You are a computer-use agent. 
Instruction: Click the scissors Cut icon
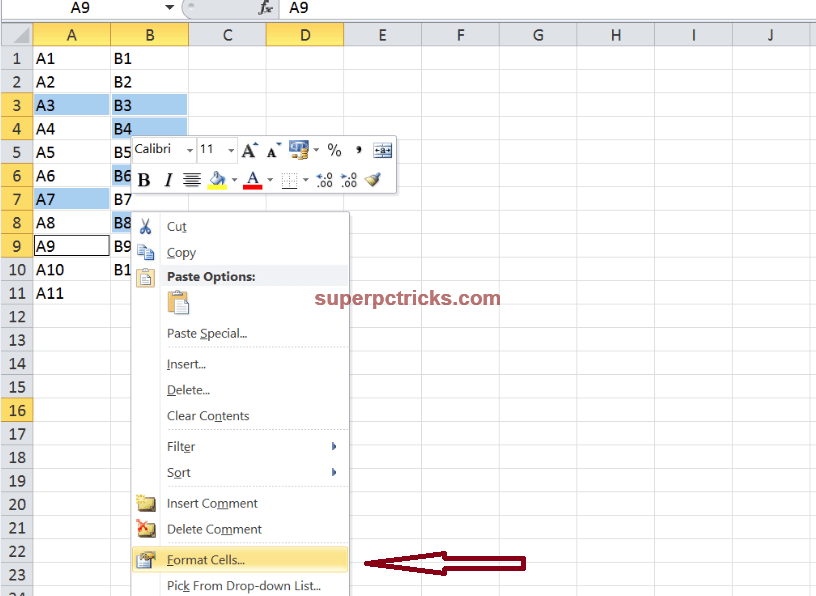click(145, 226)
